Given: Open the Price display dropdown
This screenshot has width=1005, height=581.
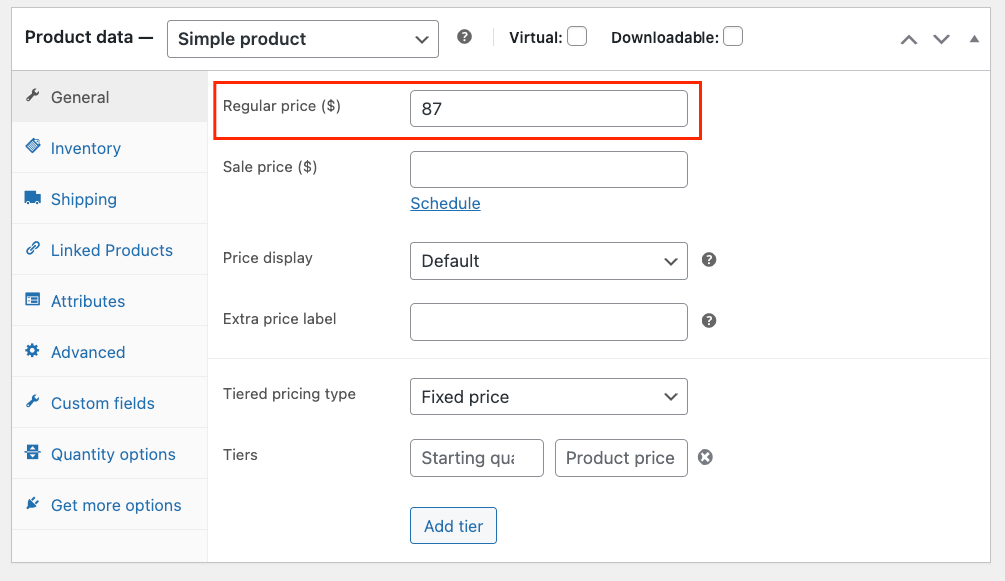Looking at the screenshot, I should click(549, 261).
